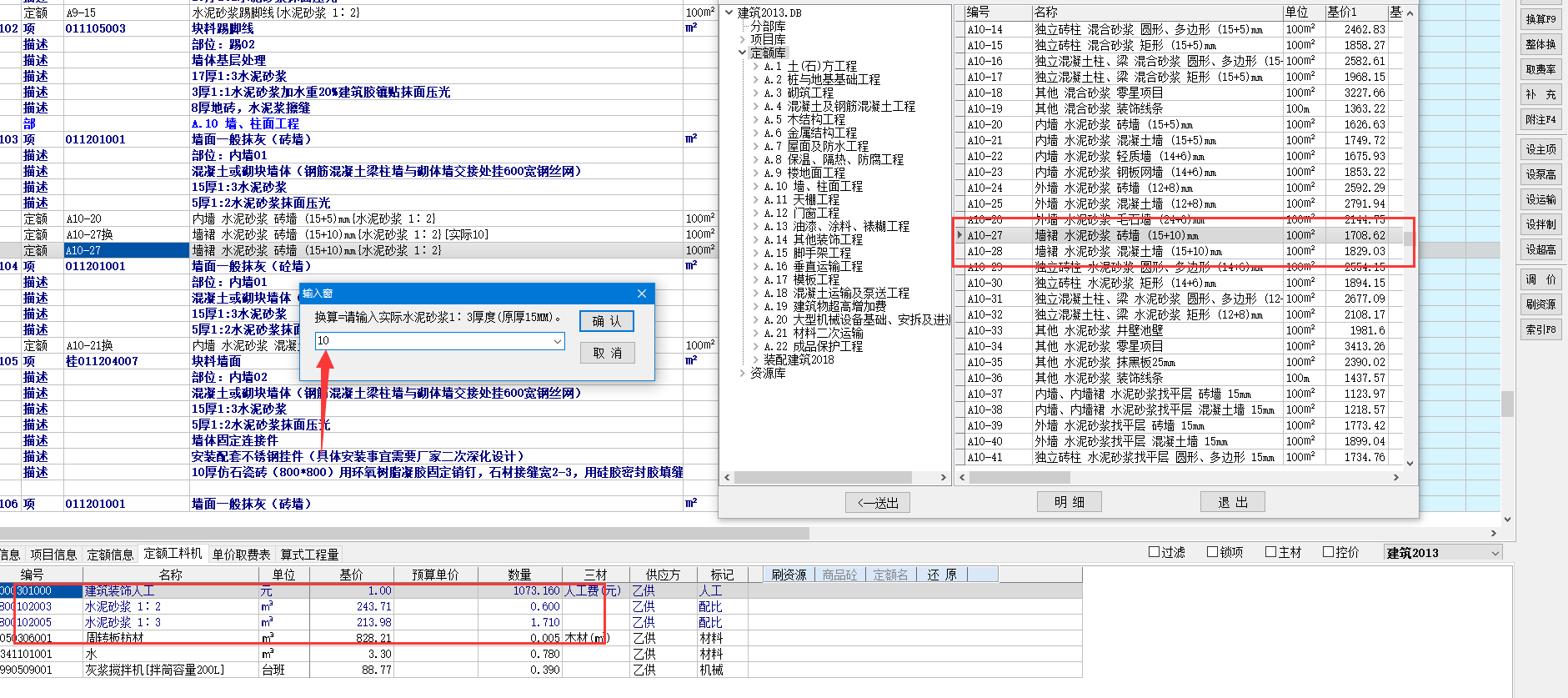Close the 输入窗 dialog with the X
This screenshot has width=1568, height=698.
click(x=641, y=294)
